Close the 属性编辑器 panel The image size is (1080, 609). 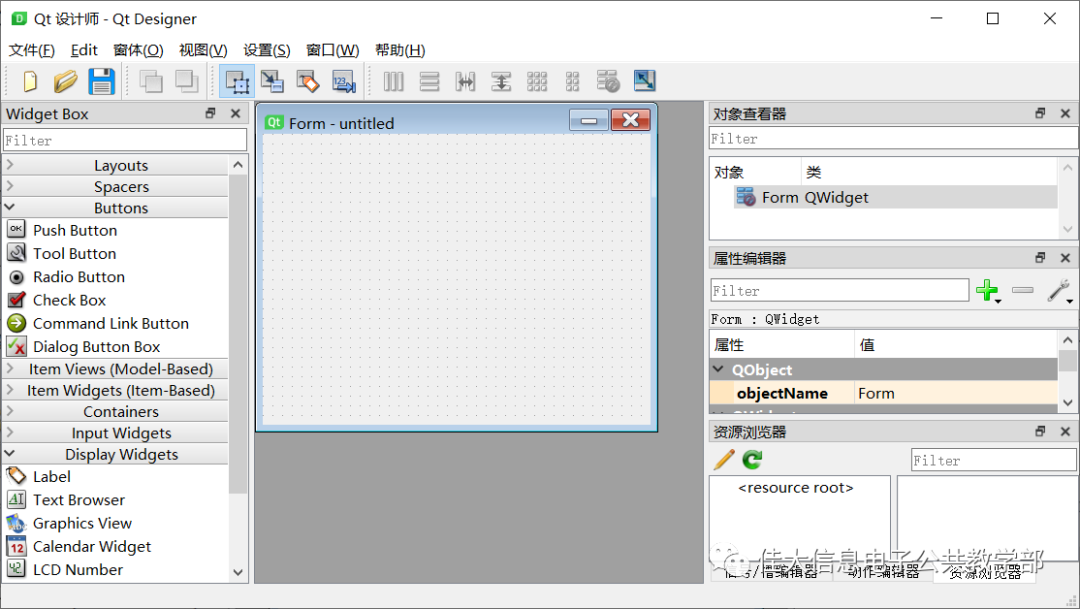pyautogui.click(x=1065, y=258)
